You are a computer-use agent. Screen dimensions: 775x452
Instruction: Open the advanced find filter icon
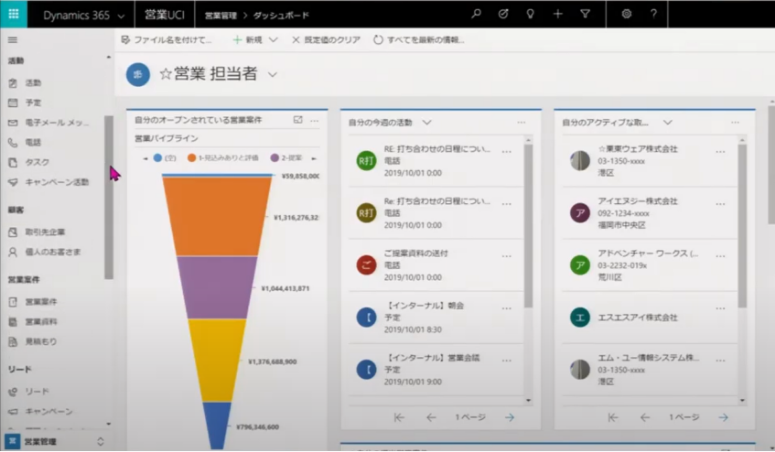[x=585, y=14]
